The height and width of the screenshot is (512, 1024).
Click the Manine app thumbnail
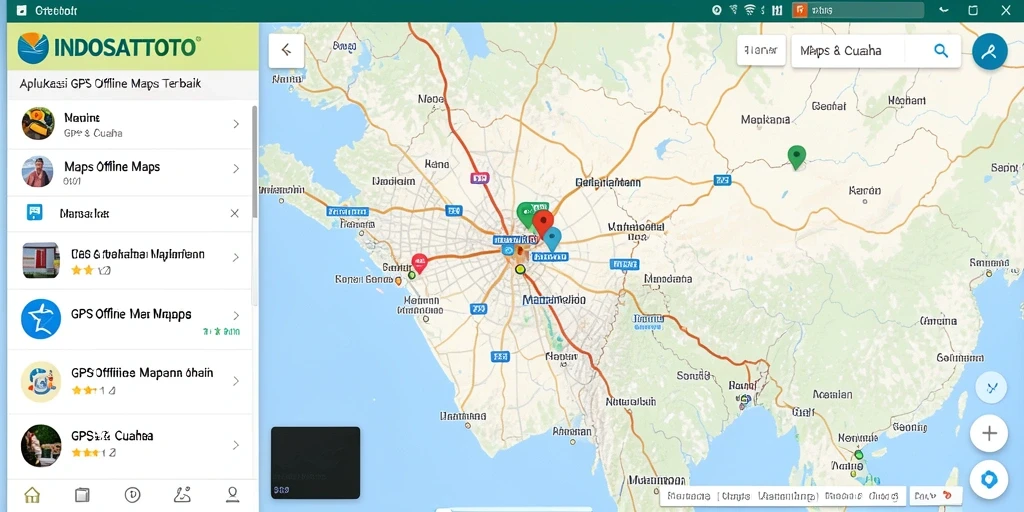pos(38,123)
